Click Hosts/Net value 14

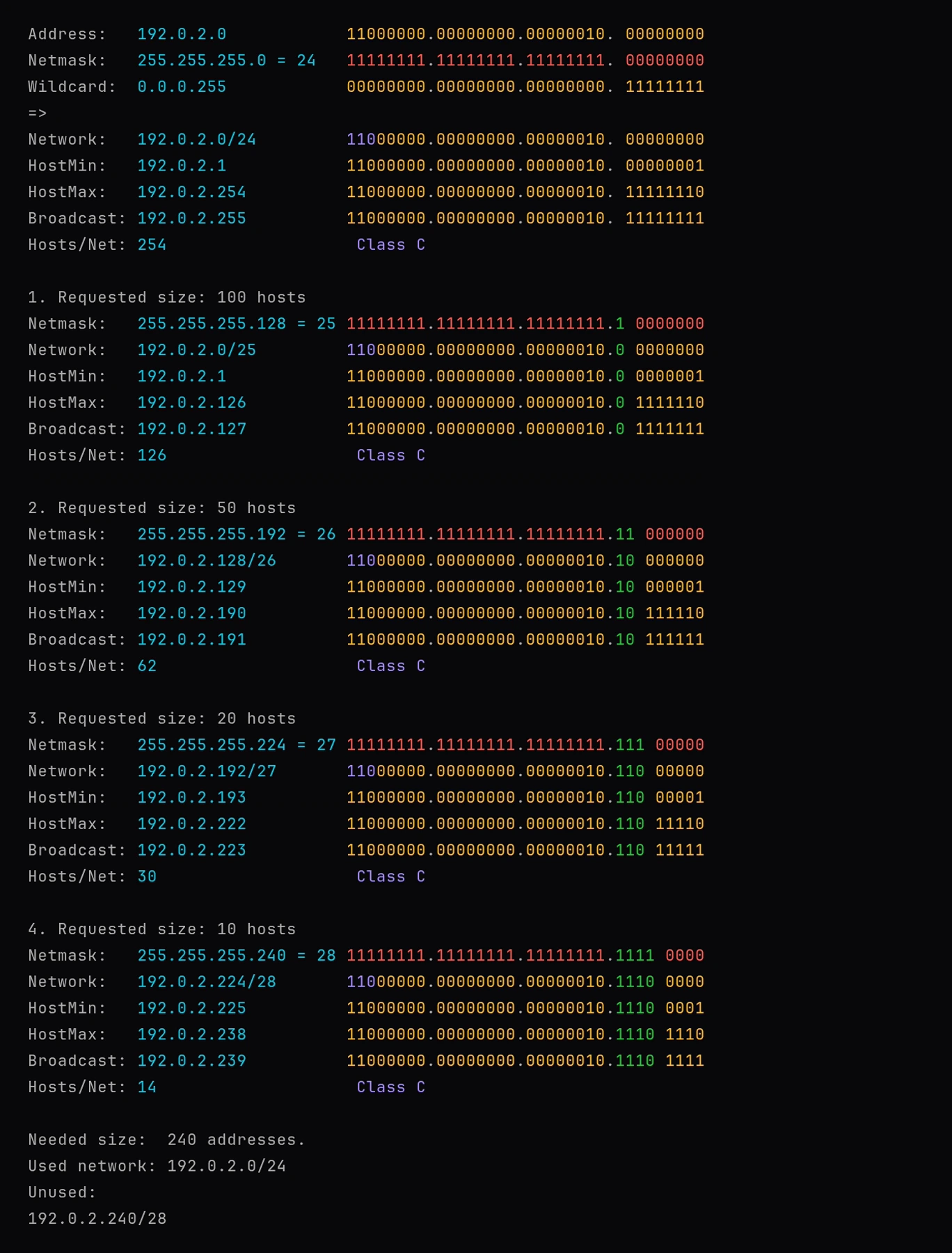point(147,1087)
